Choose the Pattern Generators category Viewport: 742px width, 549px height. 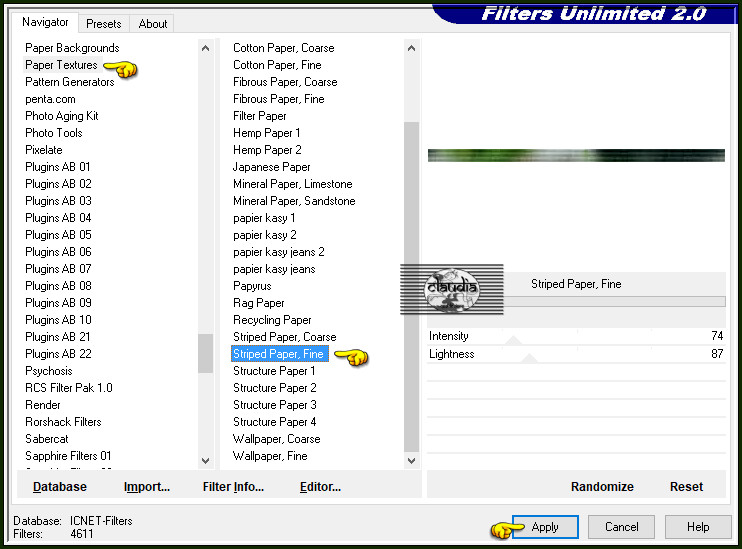click(x=70, y=82)
